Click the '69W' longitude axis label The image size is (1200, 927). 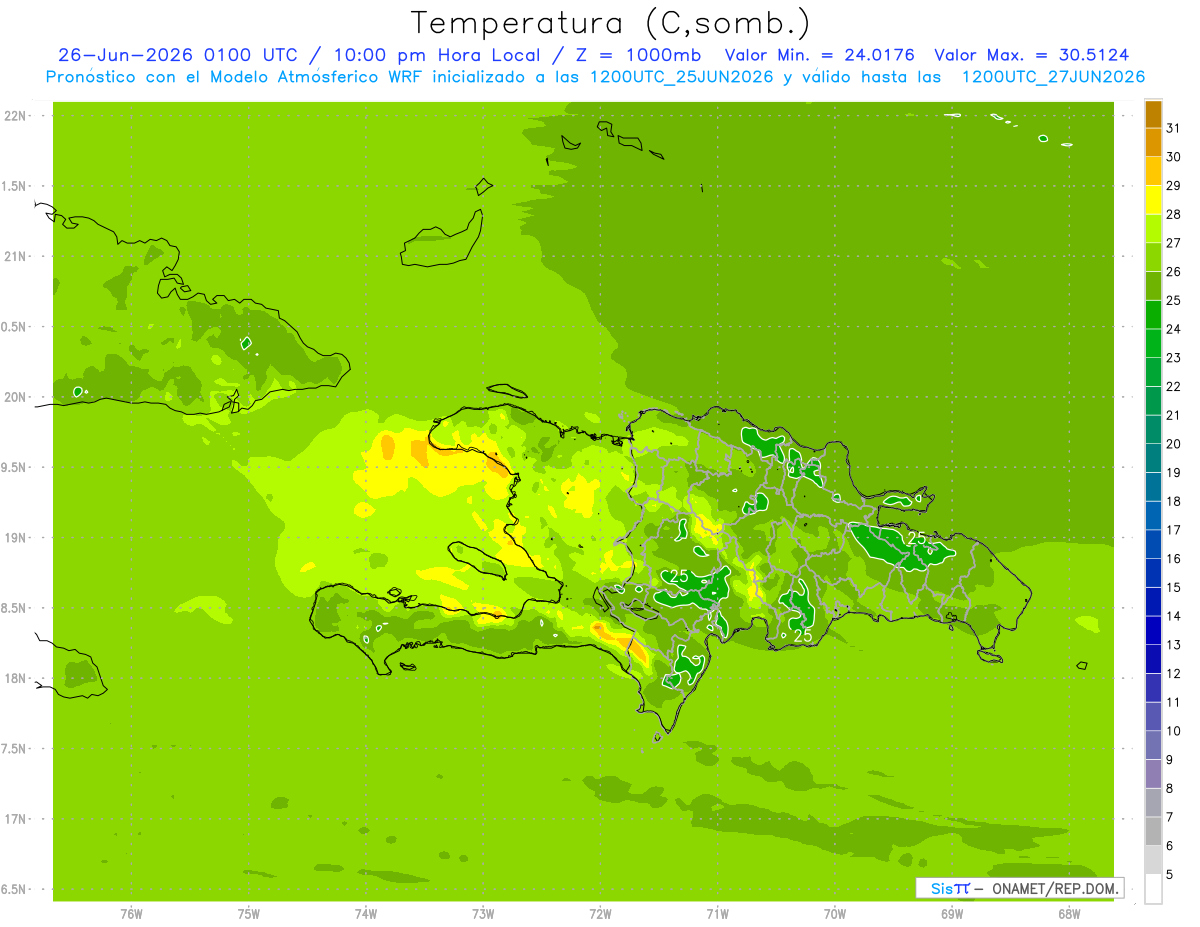tap(952, 914)
